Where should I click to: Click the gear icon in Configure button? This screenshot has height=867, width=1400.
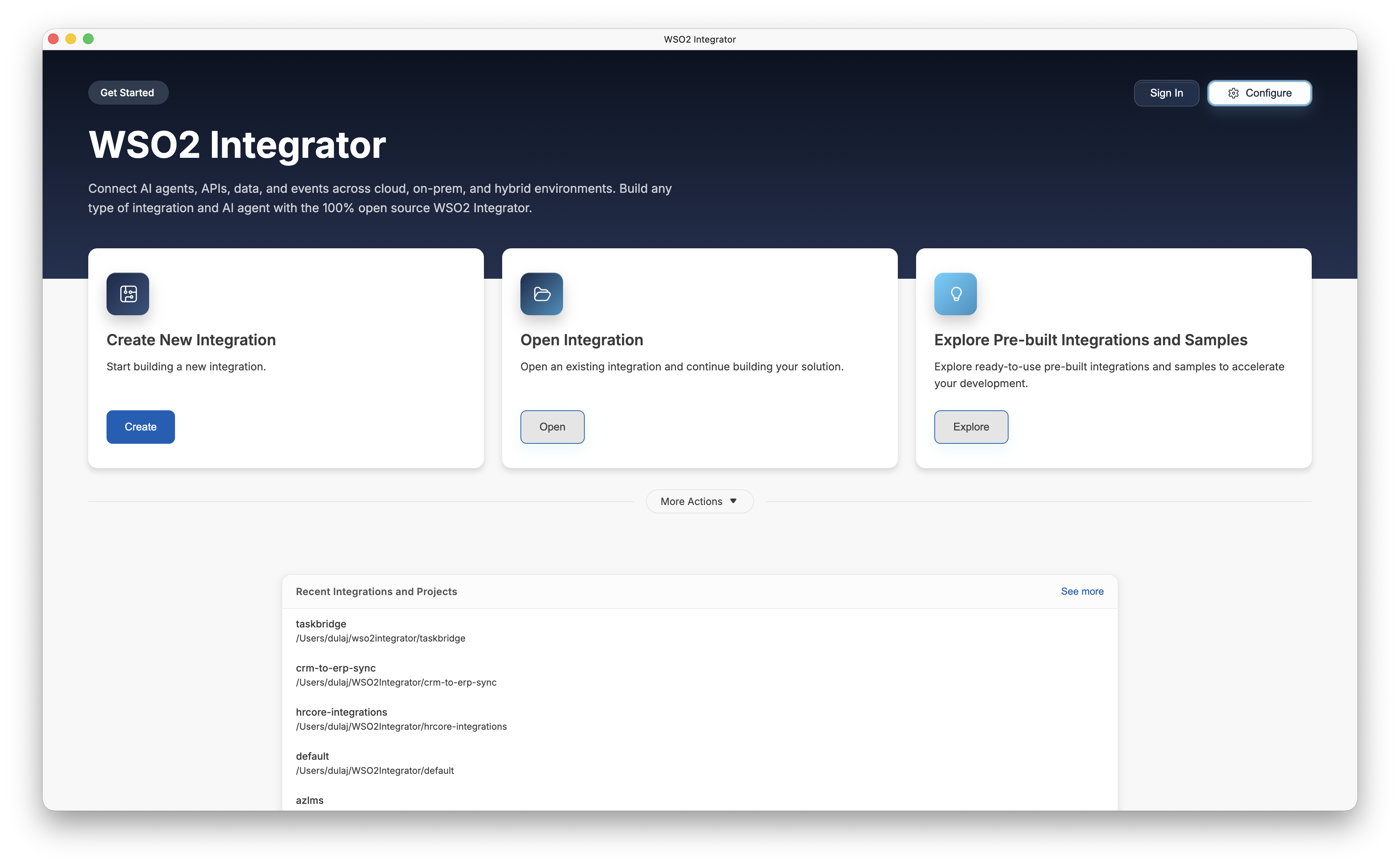(x=1233, y=93)
